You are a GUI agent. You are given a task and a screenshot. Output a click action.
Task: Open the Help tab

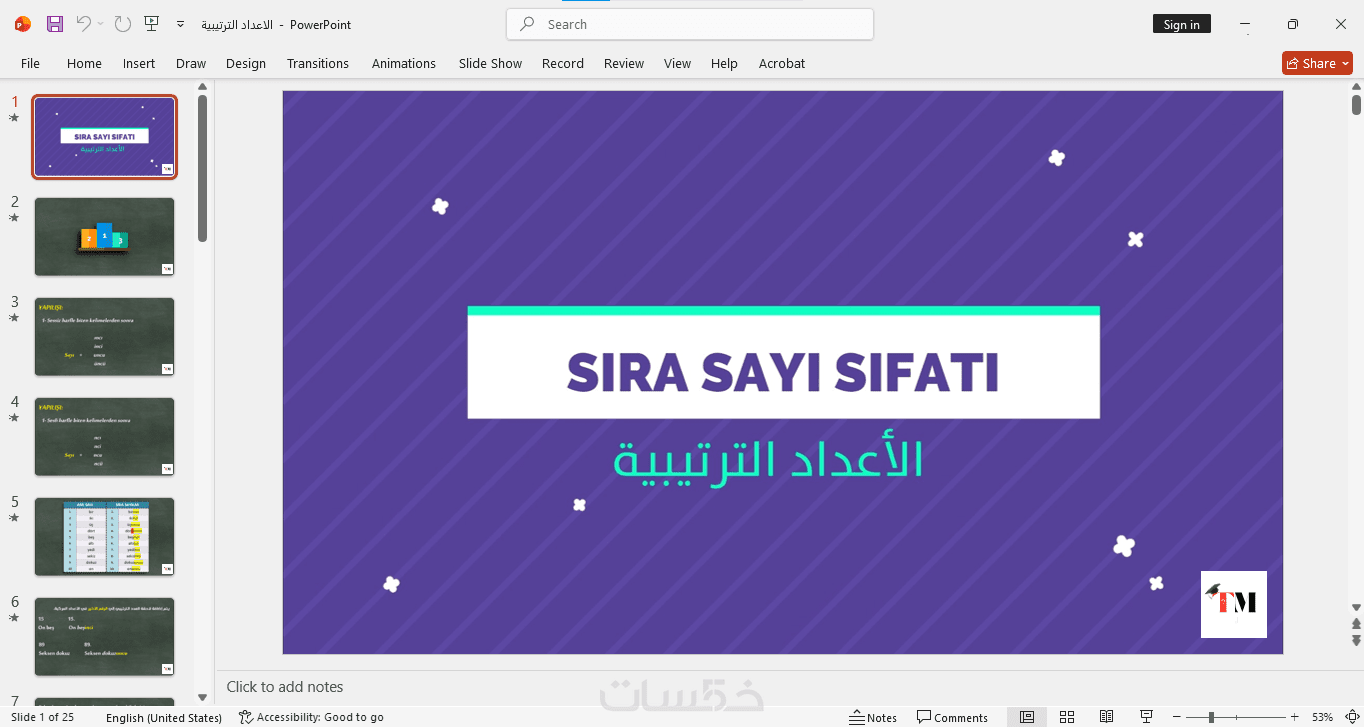pos(724,63)
